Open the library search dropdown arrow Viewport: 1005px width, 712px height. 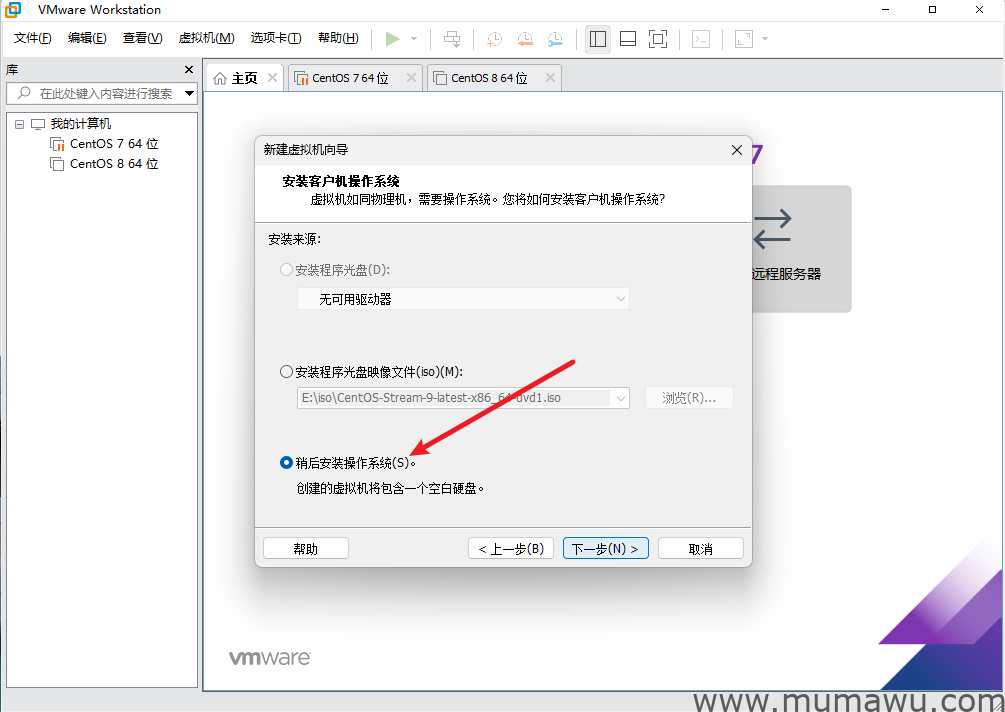click(x=189, y=94)
